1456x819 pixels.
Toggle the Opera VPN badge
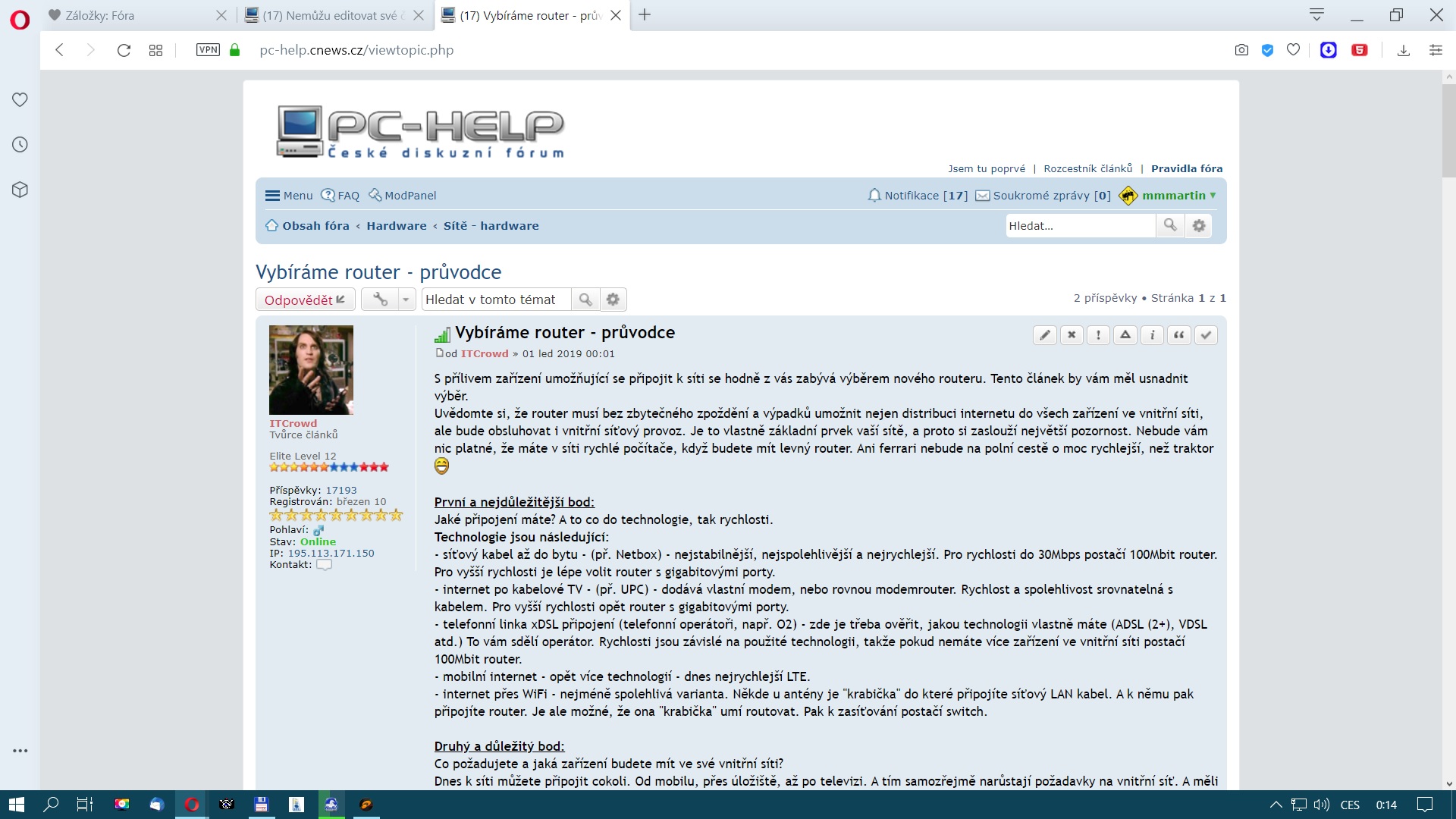click(208, 50)
